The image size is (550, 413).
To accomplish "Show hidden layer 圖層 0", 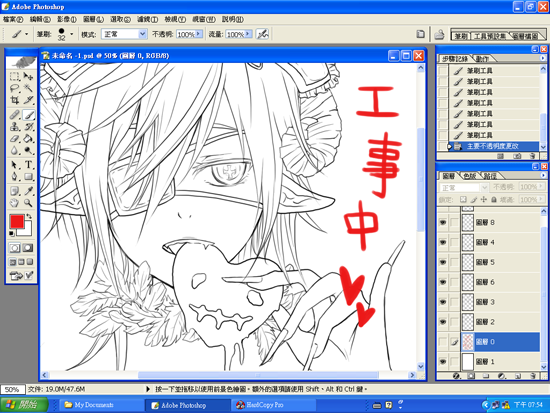I will [x=443, y=342].
